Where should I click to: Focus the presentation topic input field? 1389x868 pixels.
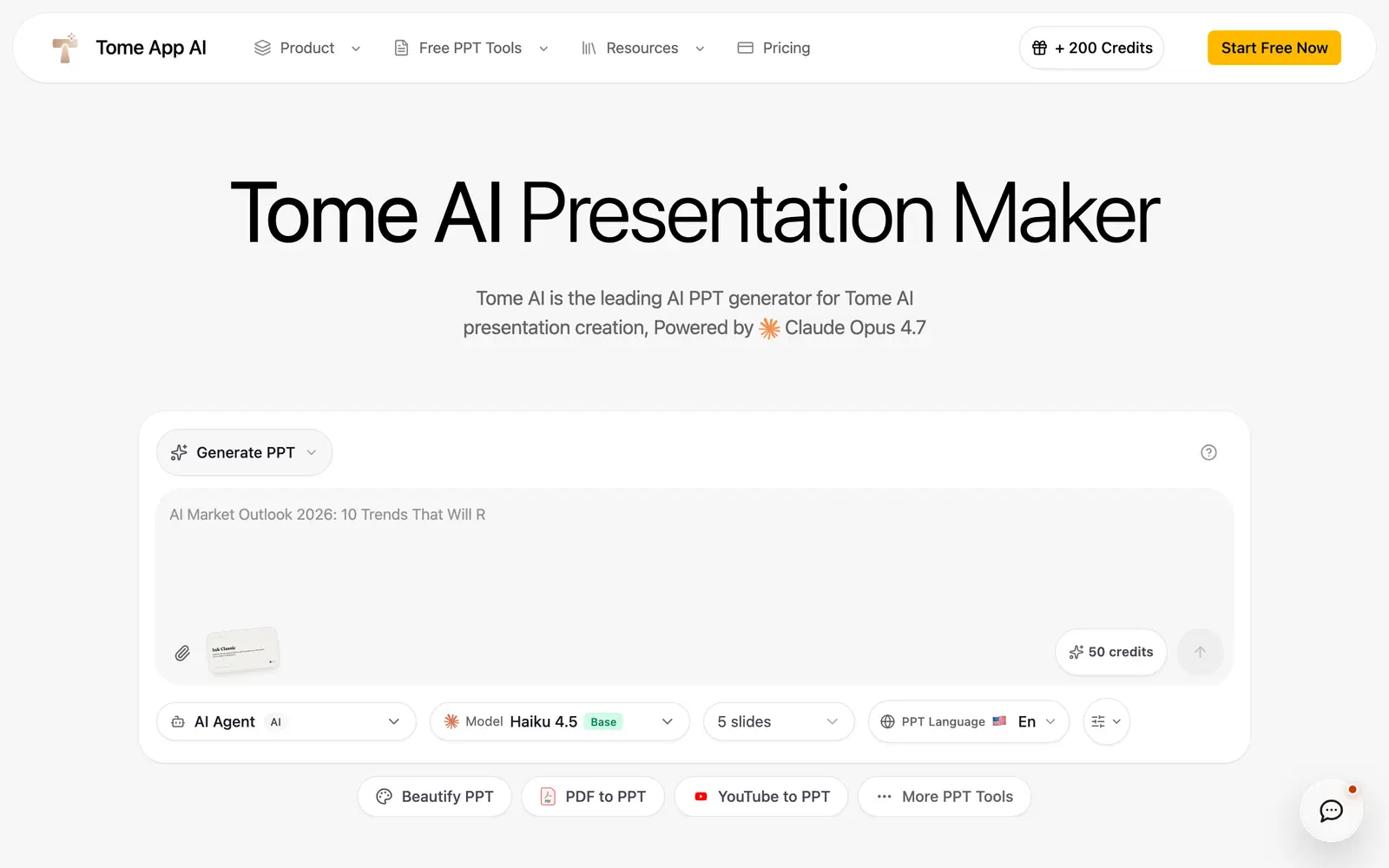[x=694, y=556]
